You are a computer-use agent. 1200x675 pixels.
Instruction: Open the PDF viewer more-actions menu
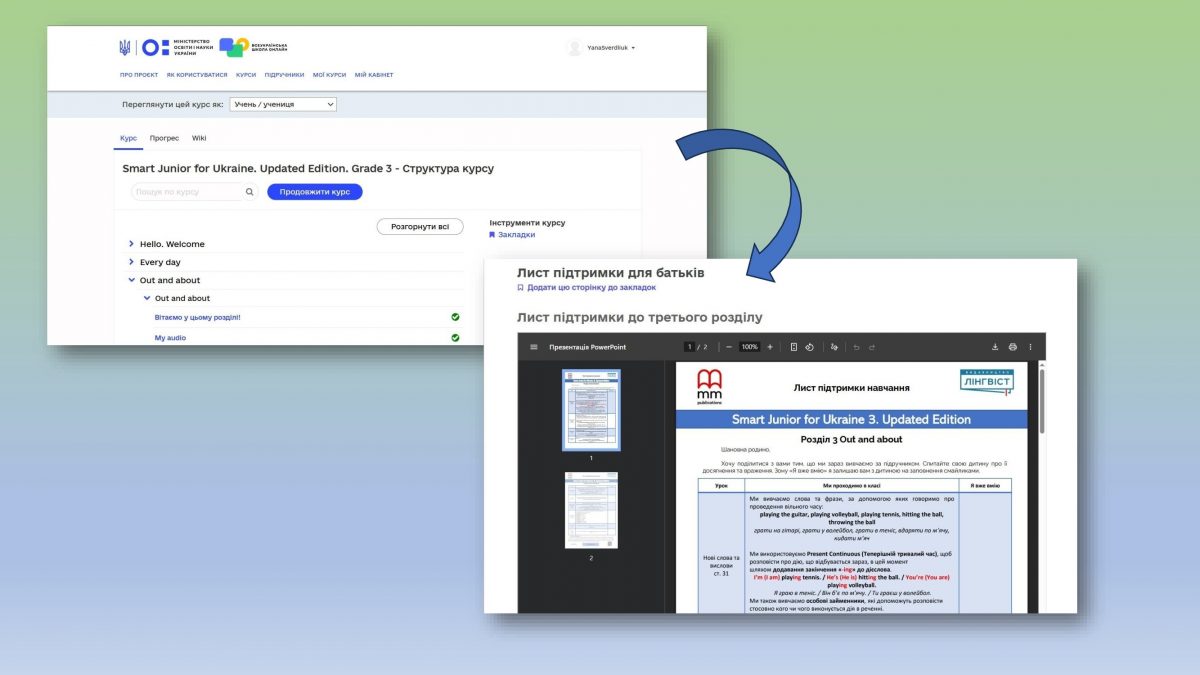click(x=1030, y=347)
